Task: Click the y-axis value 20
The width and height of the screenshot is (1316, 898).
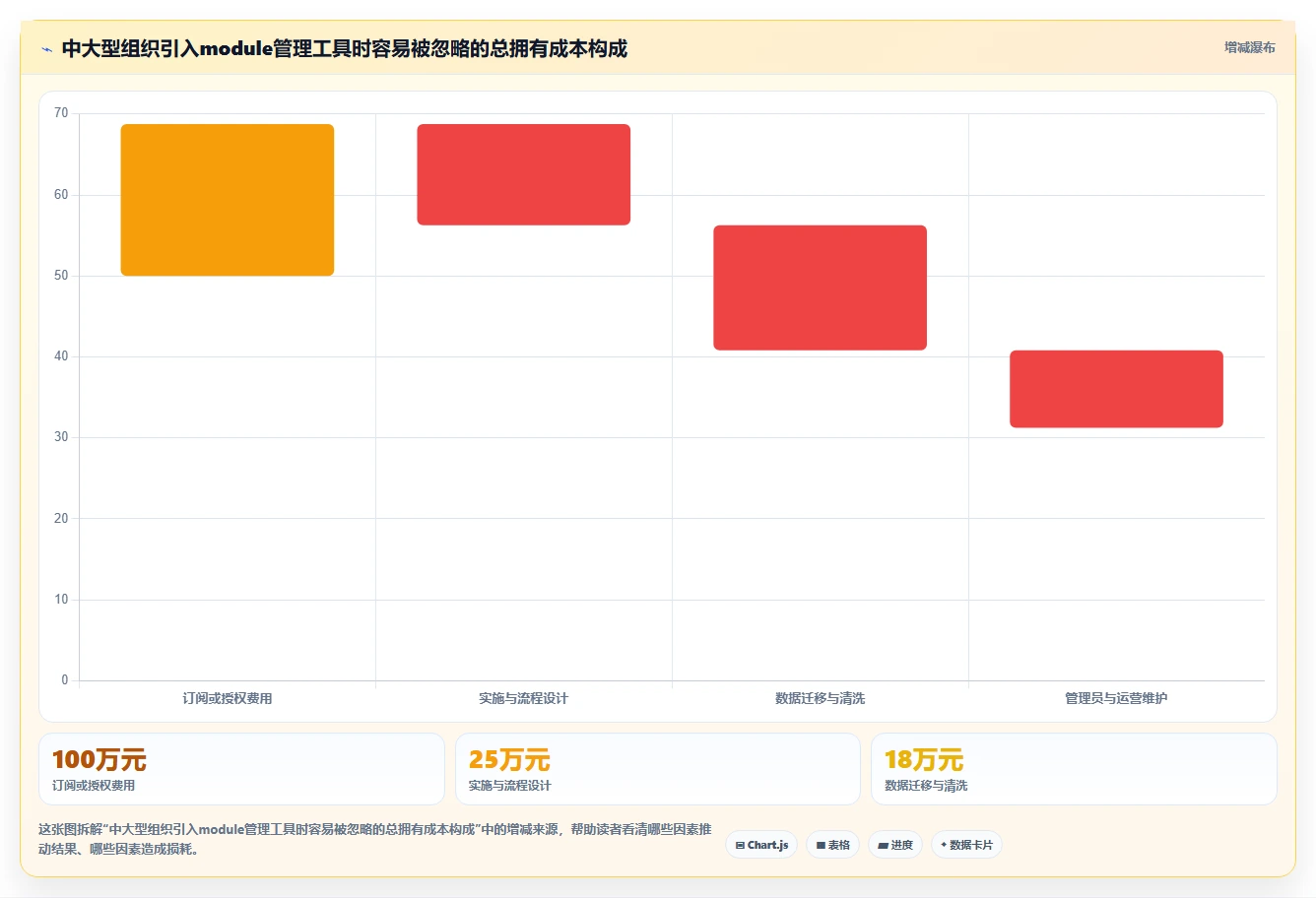Action: pos(61,519)
